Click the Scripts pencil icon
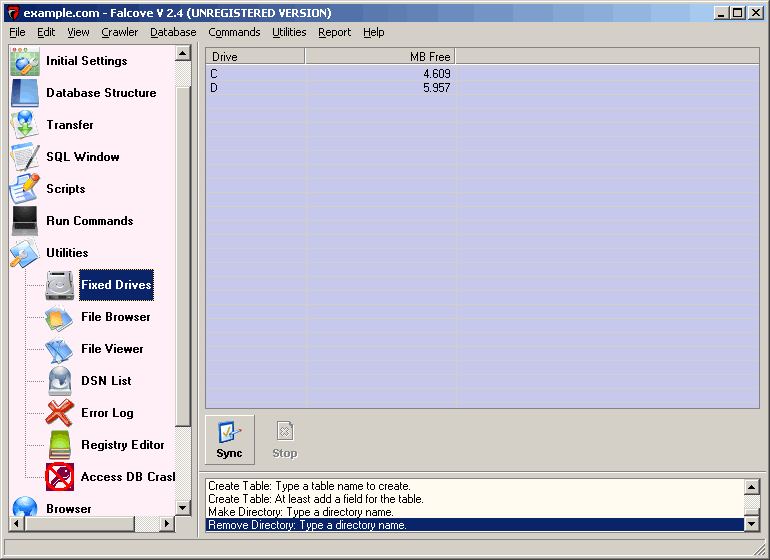This screenshot has width=770, height=560. pos(25,189)
